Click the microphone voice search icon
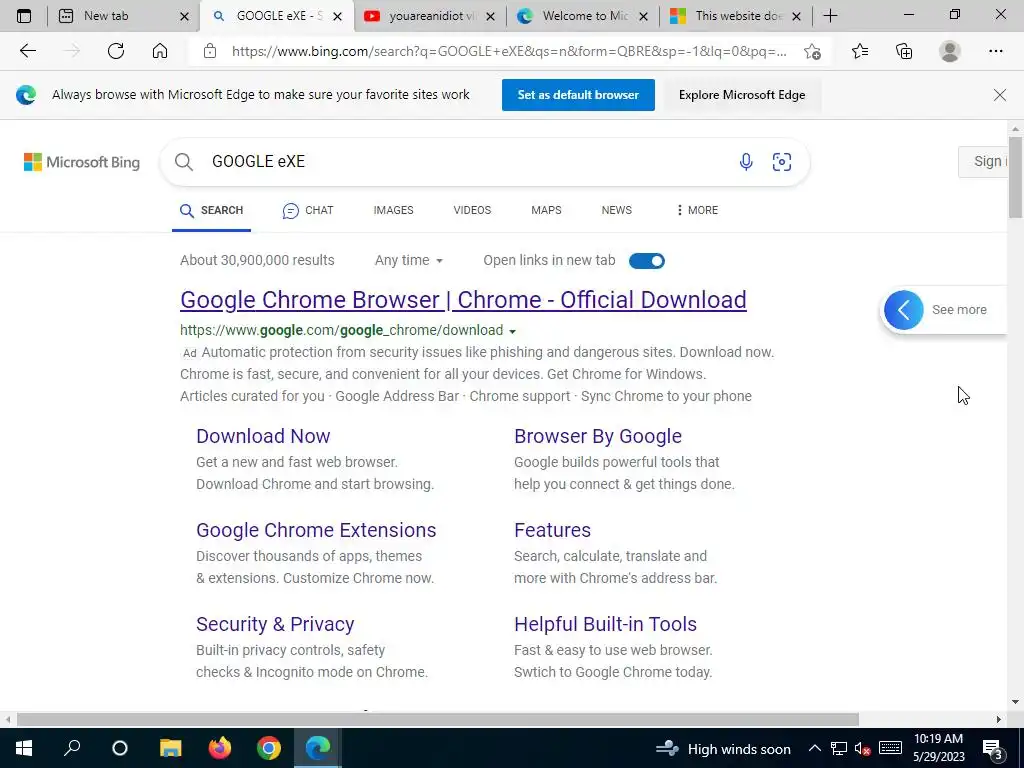Screen dimensions: 1024x768 (x=746, y=161)
